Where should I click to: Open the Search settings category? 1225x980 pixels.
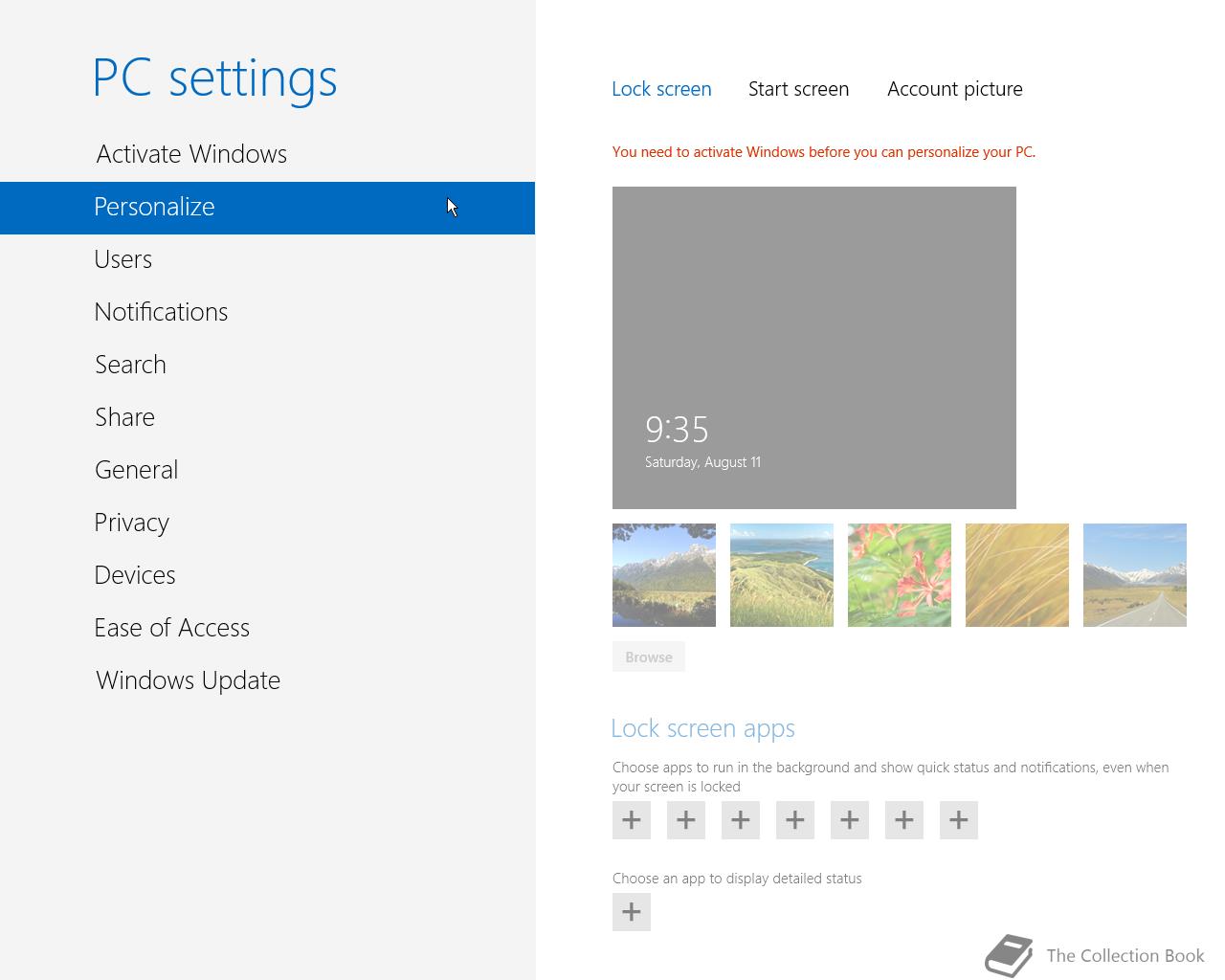pyautogui.click(x=267, y=365)
